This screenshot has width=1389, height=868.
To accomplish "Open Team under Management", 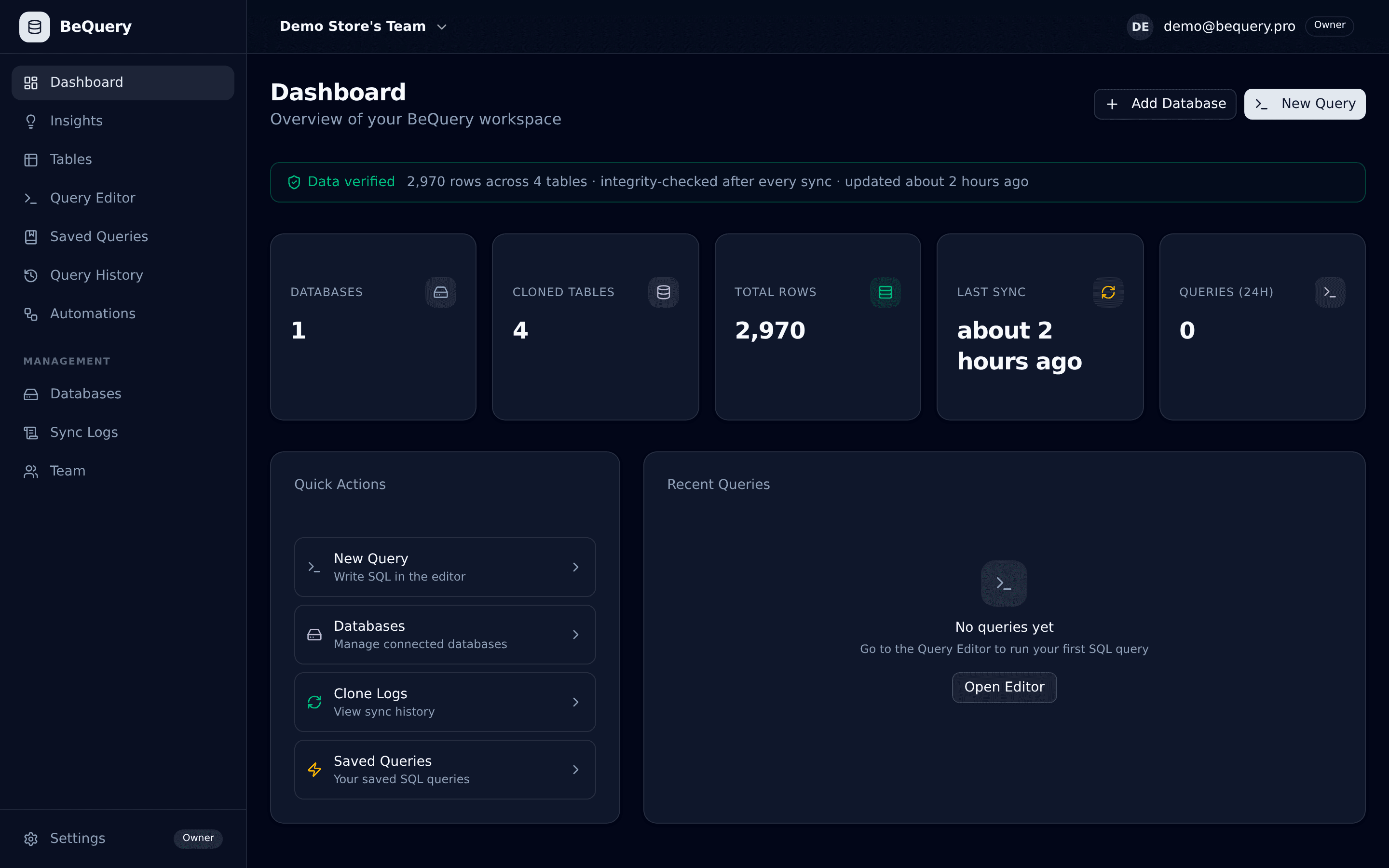I will point(123,471).
